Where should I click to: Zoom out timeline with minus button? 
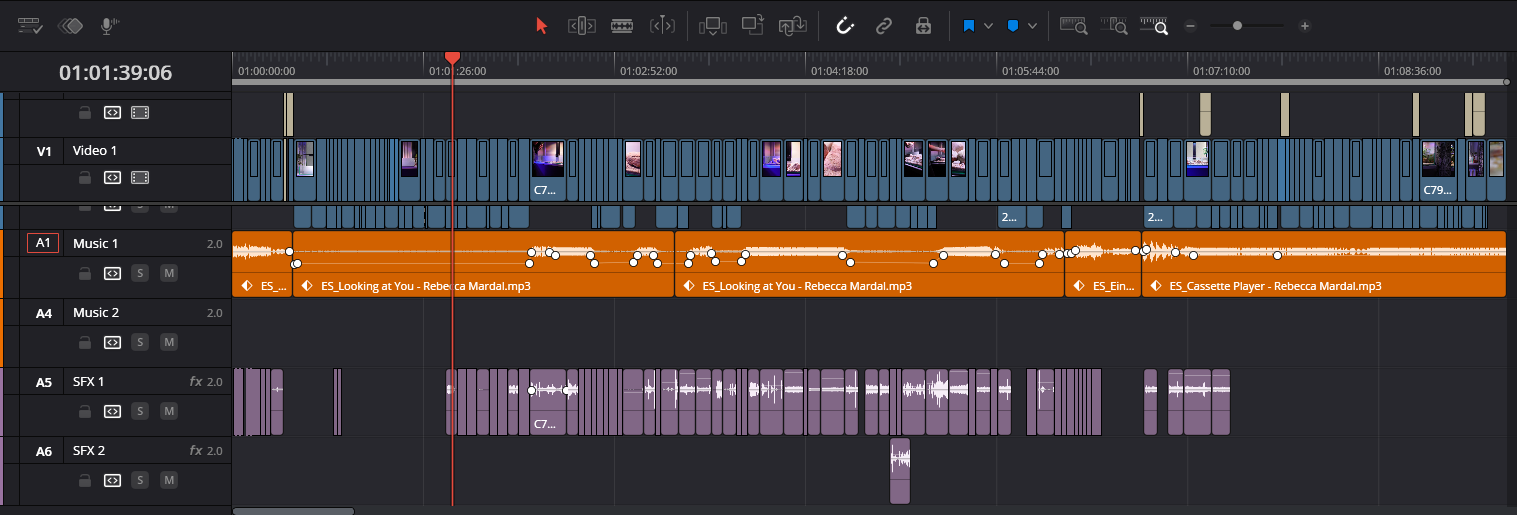(x=1190, y=26)
